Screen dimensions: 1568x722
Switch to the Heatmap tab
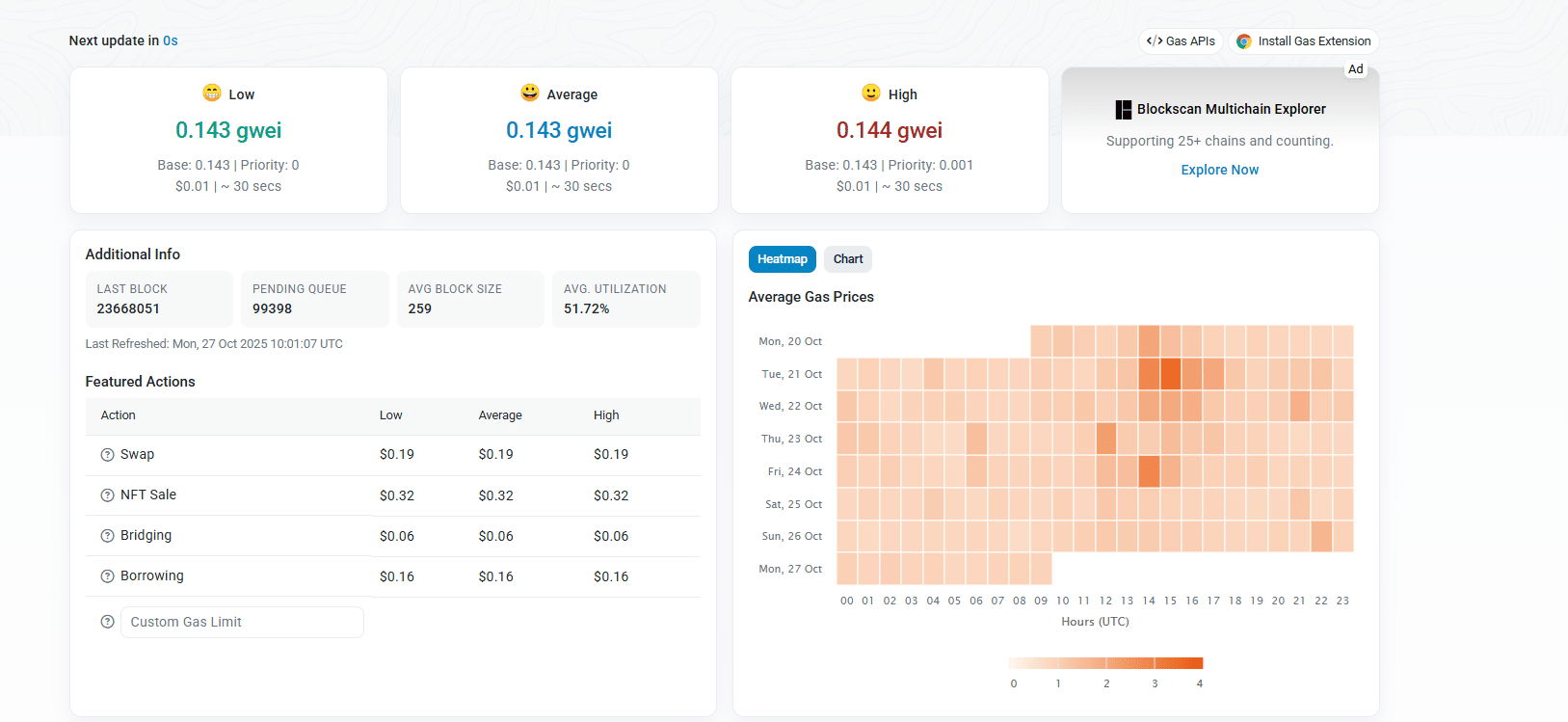782,259
